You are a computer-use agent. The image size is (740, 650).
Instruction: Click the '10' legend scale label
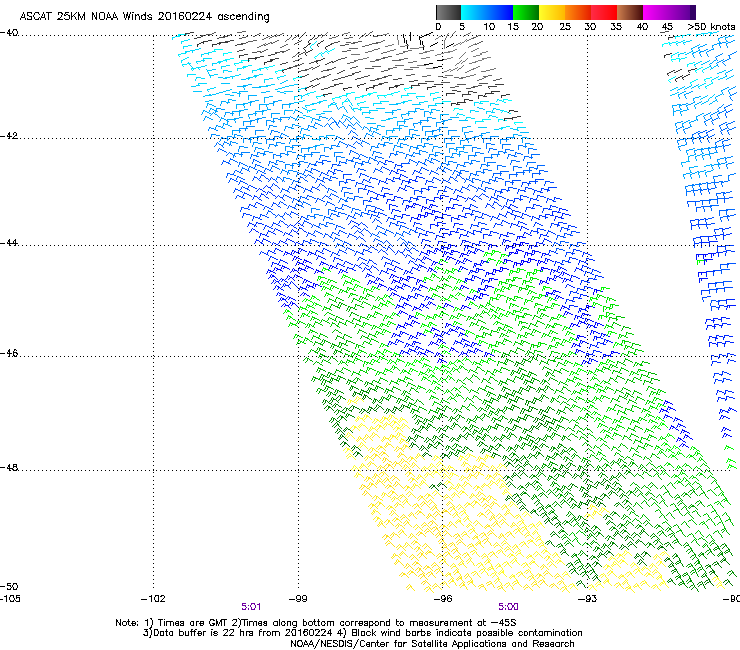click(x=489, y=27)
